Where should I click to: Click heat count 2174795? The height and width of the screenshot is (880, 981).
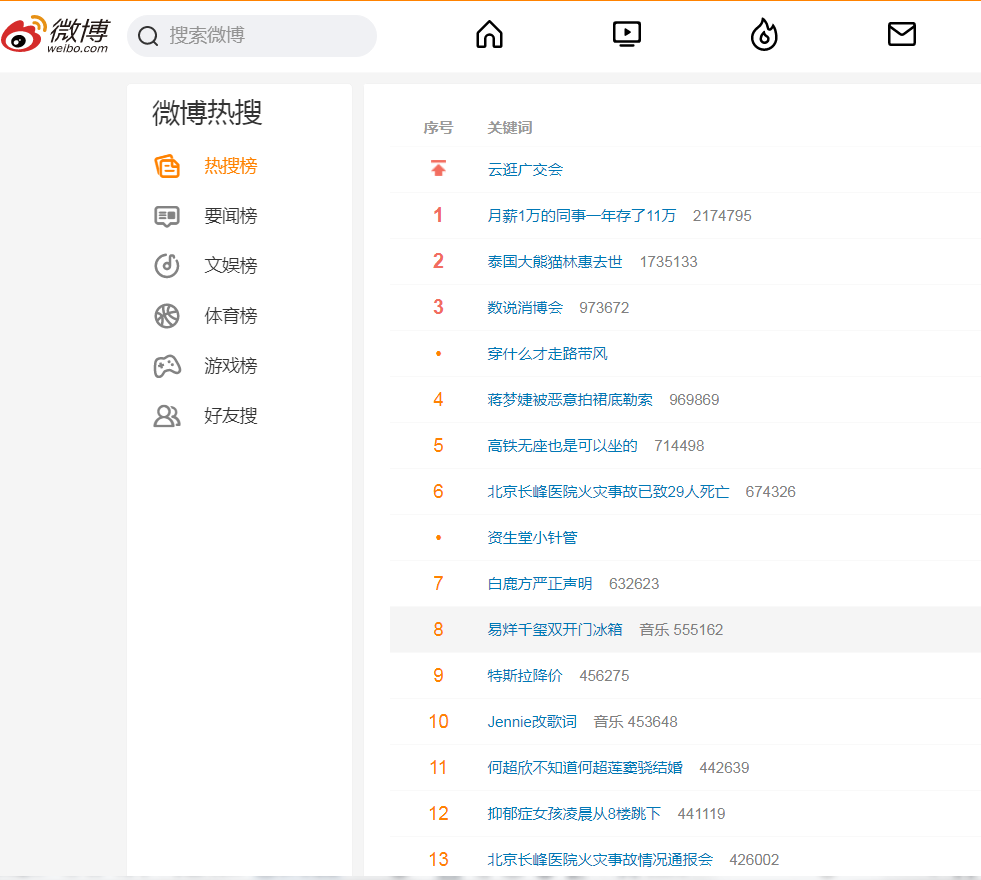click(722, 216)
